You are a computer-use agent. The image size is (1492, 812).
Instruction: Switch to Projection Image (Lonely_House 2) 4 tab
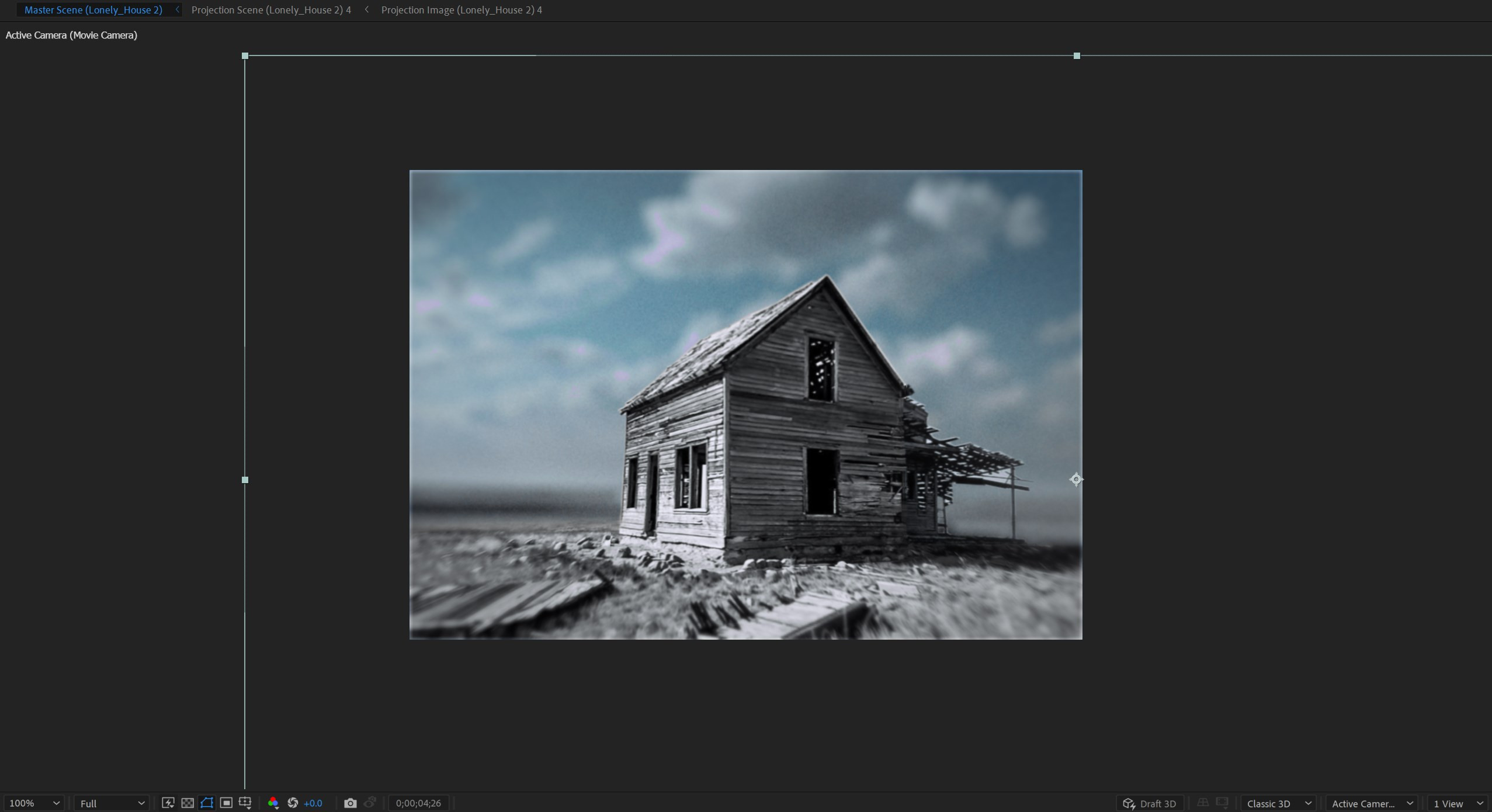[462, 10]
